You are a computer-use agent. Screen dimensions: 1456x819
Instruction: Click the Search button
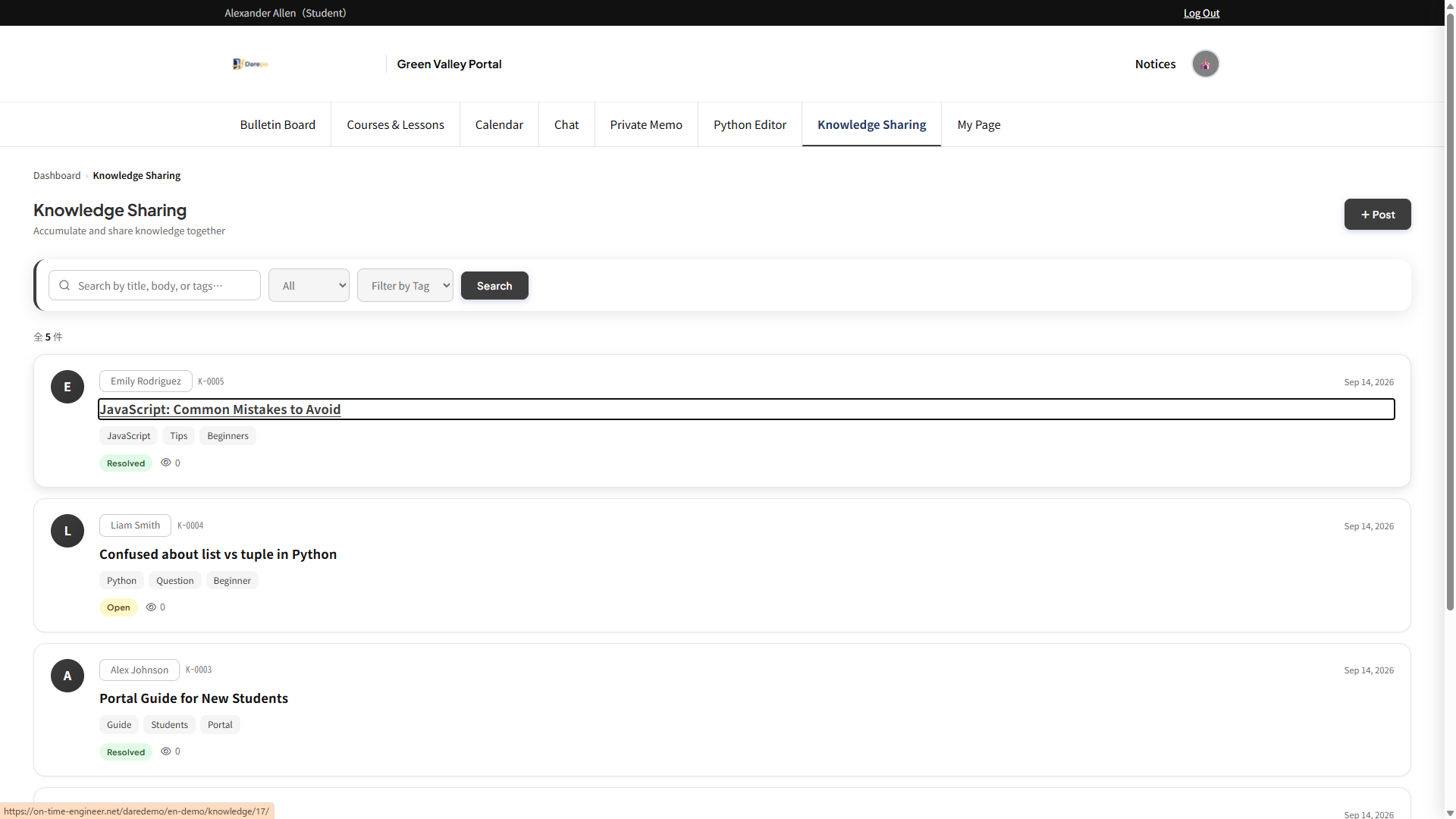(494, 286)
